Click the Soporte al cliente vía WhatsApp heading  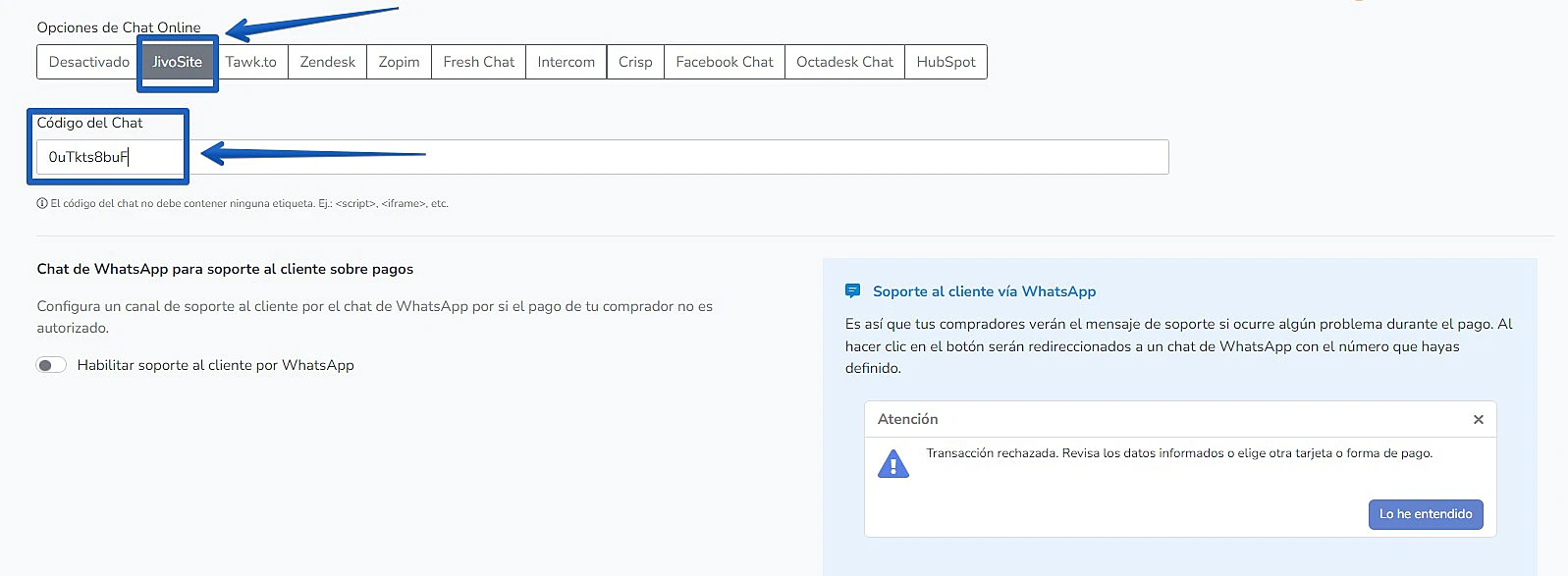(984, 291)
